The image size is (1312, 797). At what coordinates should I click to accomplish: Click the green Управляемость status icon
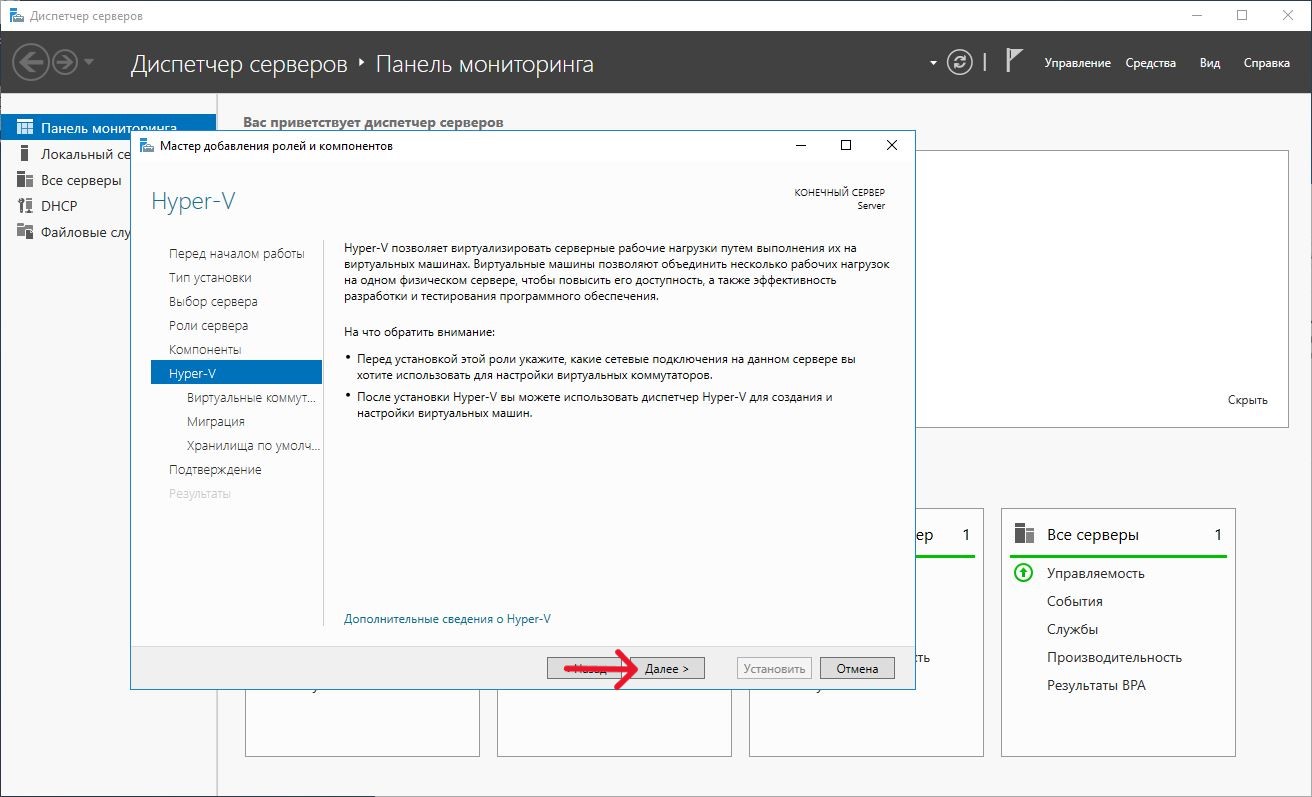(x=1023, y=573)
